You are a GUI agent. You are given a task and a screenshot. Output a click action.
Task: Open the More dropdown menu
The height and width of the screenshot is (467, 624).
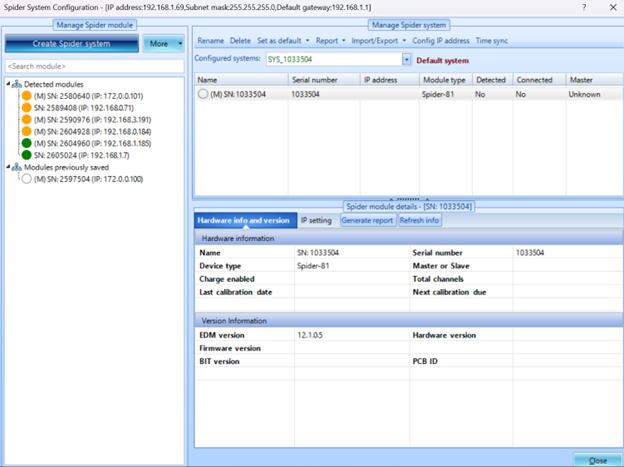[164, 44]
